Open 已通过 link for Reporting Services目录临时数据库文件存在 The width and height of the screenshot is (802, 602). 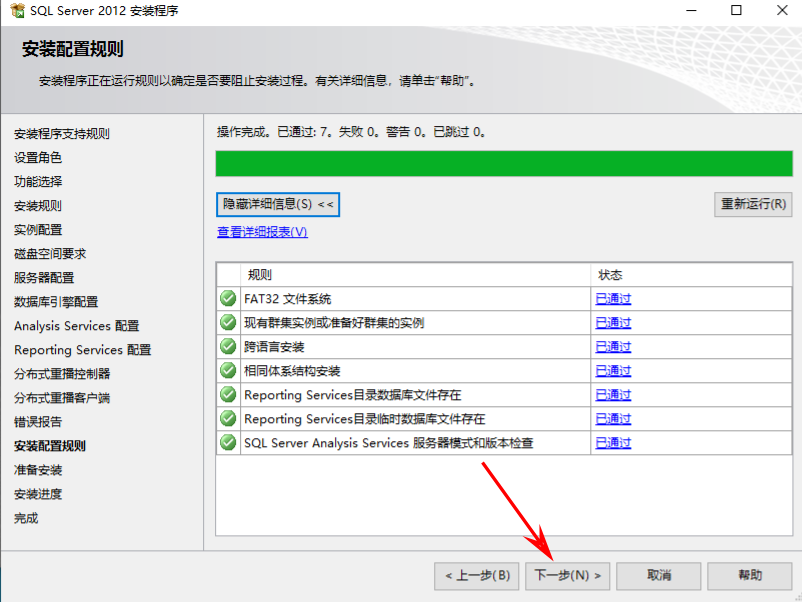tap(613, 419)
